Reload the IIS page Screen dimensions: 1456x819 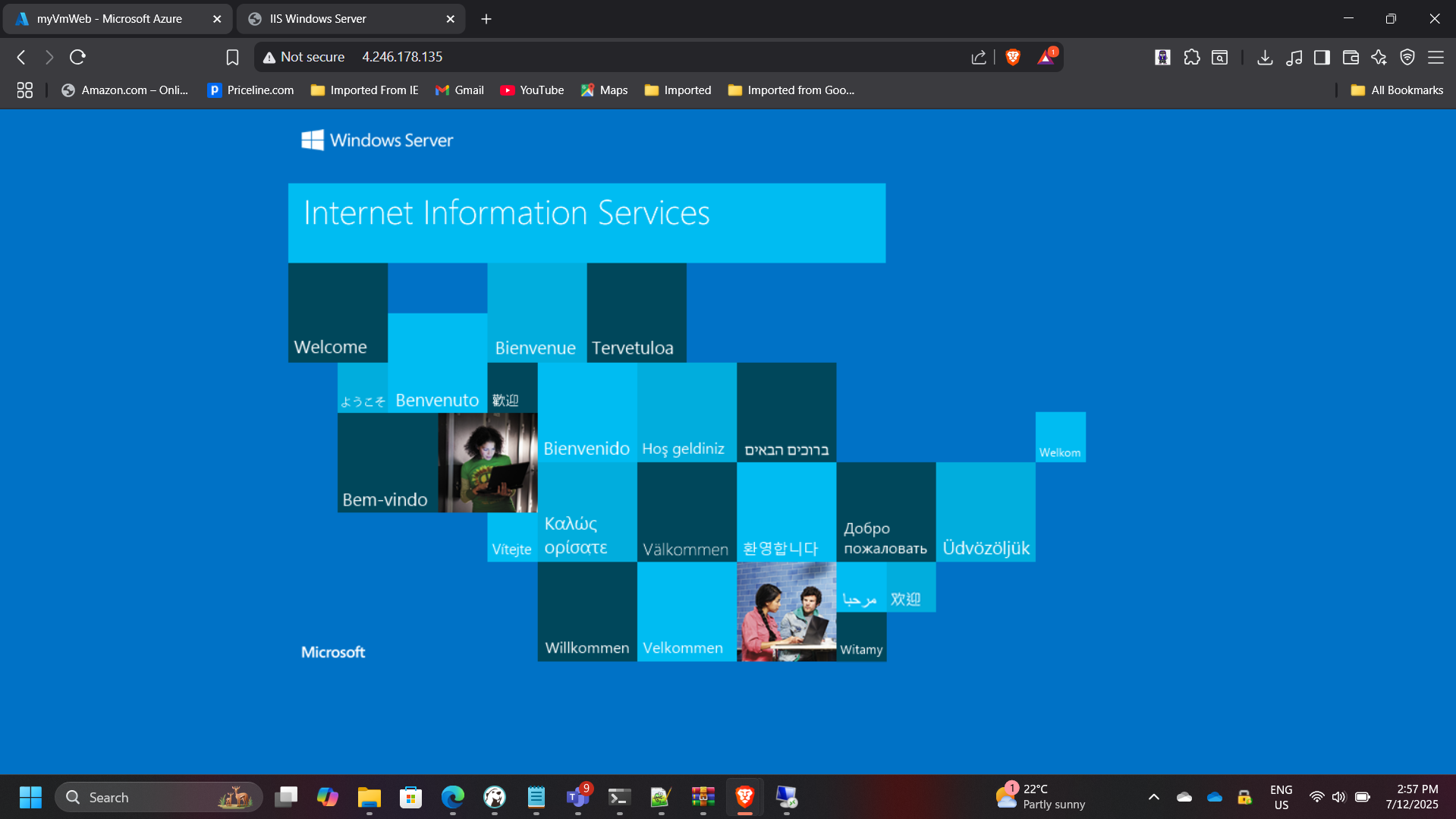(x=77, y=57)
